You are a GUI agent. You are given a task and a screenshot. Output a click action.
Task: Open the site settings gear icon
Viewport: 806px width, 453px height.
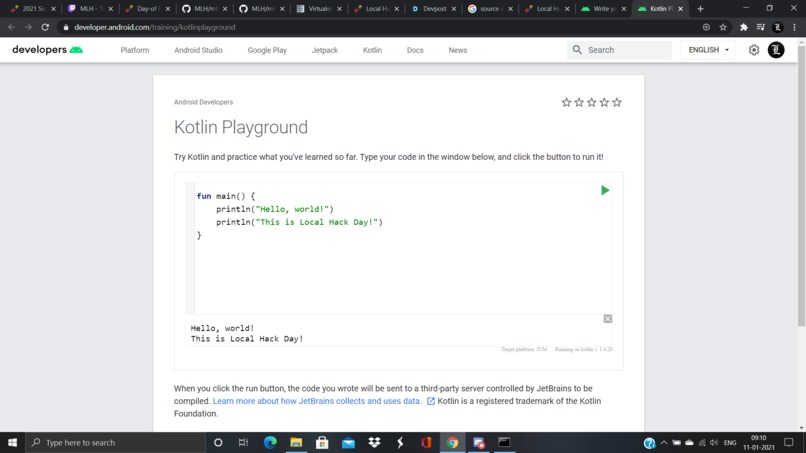pyautogui.click(x=754, y=50)
